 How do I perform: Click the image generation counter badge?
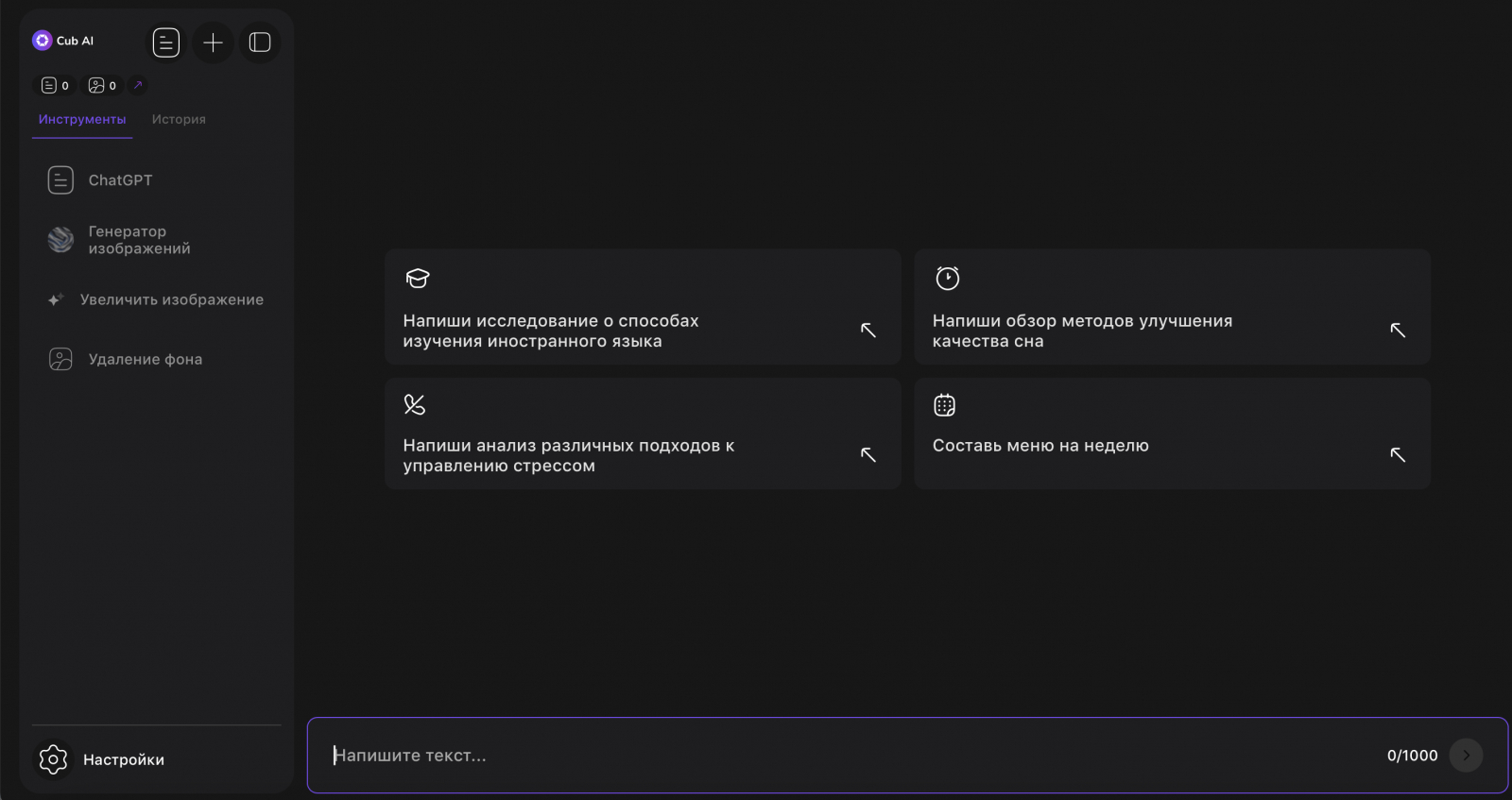[x=103, y=86]
